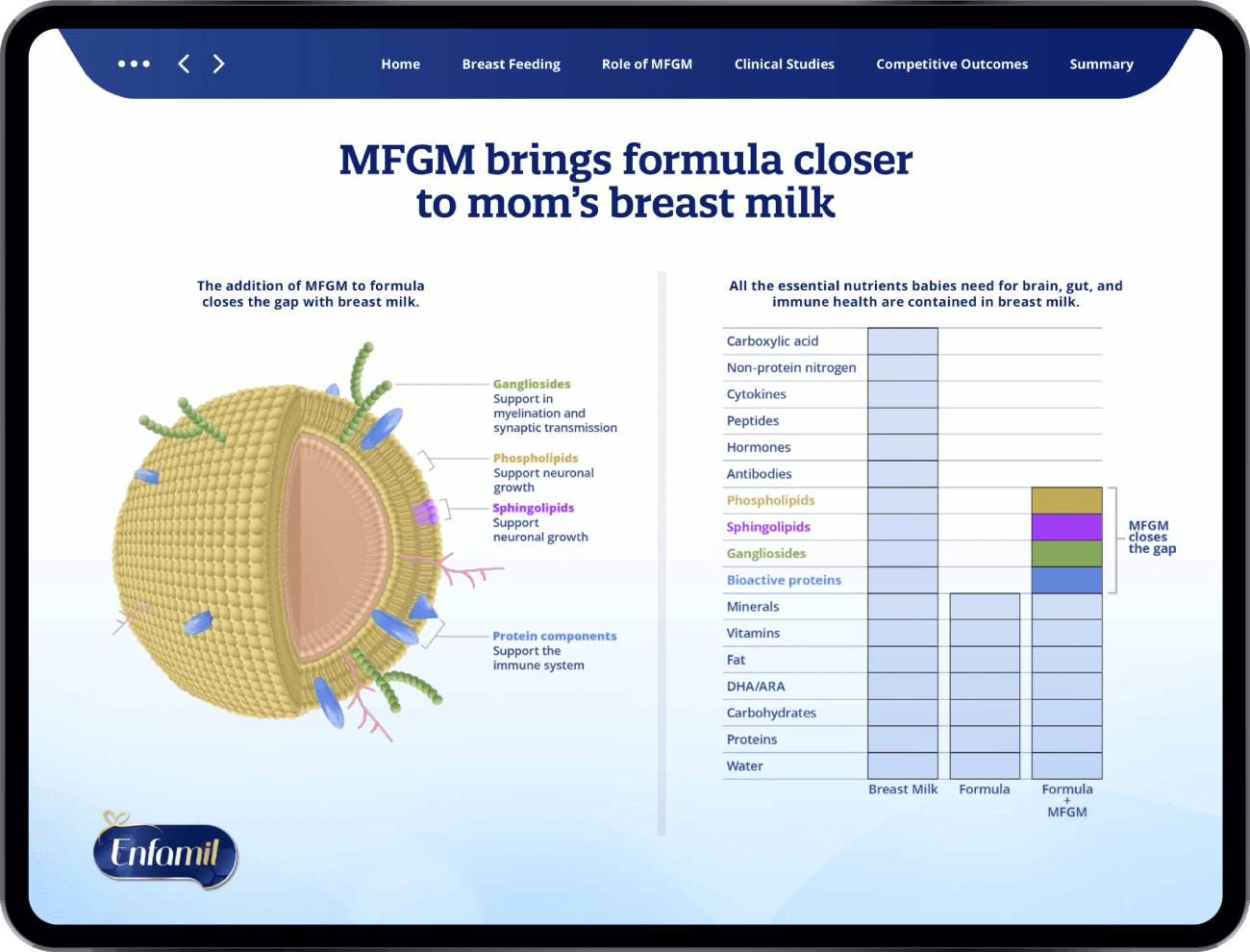Click the Breast Milk column label
Image resolution: width=1250 pixels, height=952 pixels.
tap(903, 789)
